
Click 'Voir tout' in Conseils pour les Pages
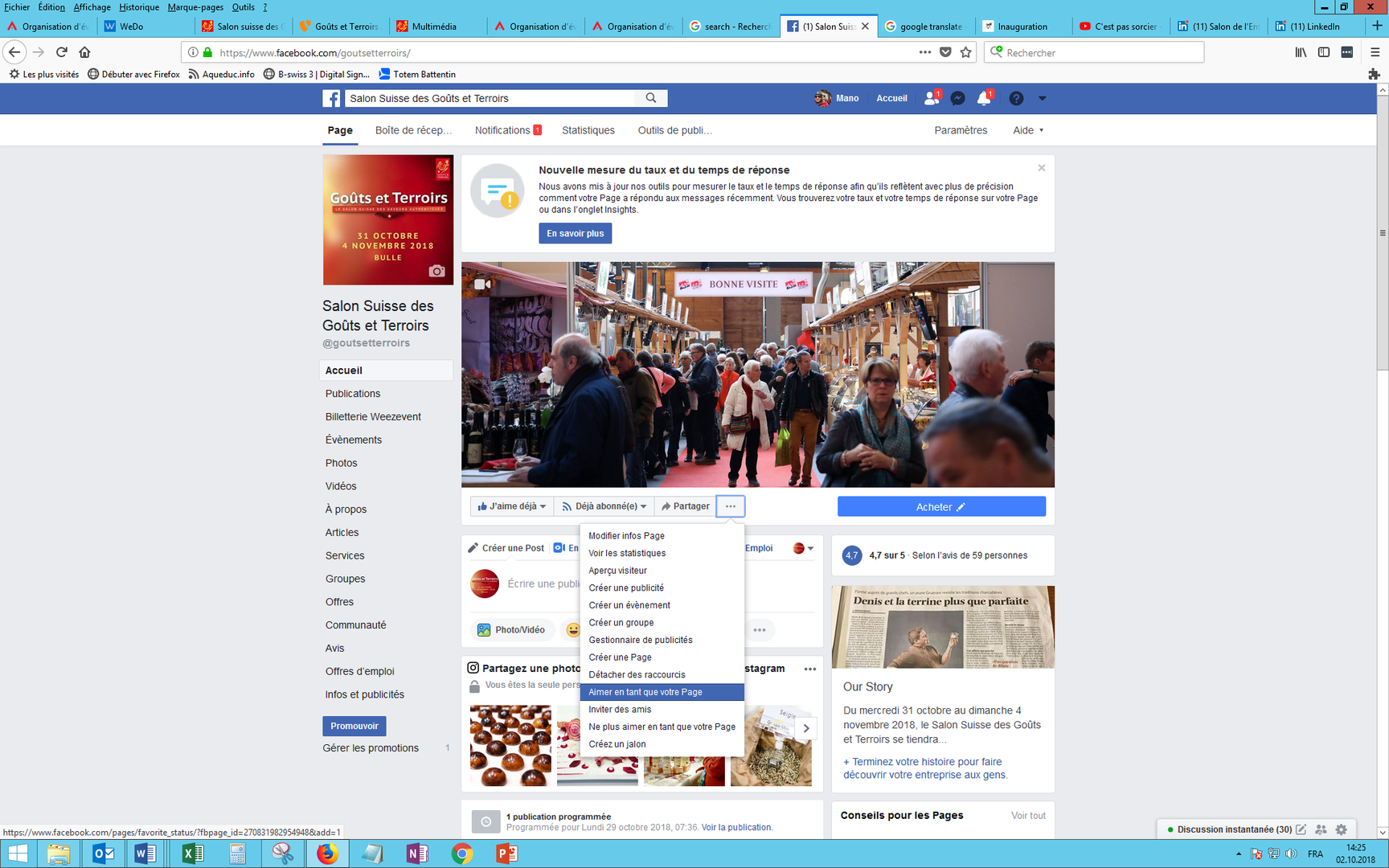[x=1028, y=815]
